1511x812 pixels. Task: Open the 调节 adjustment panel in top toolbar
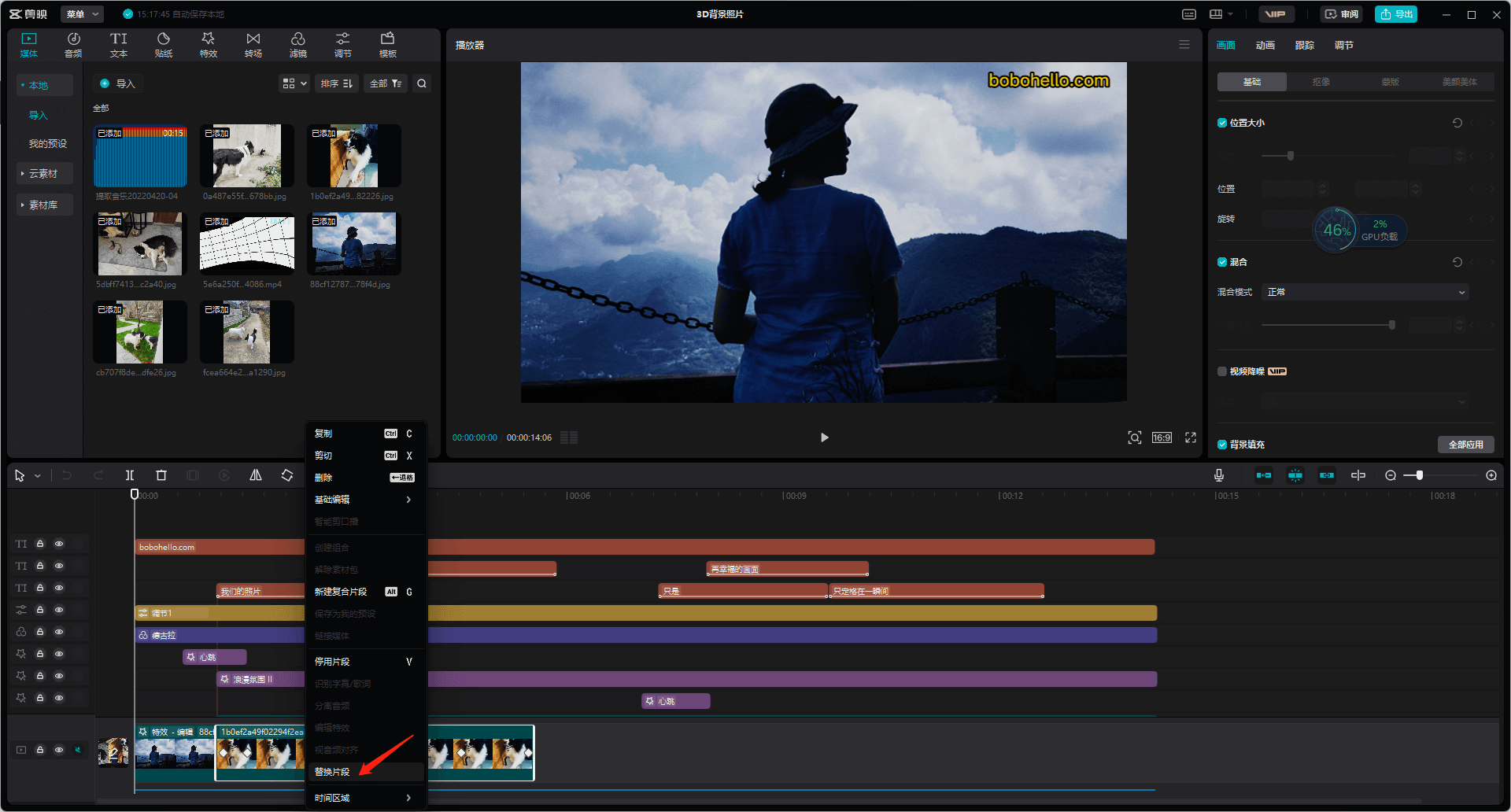(x=343, y=45)
